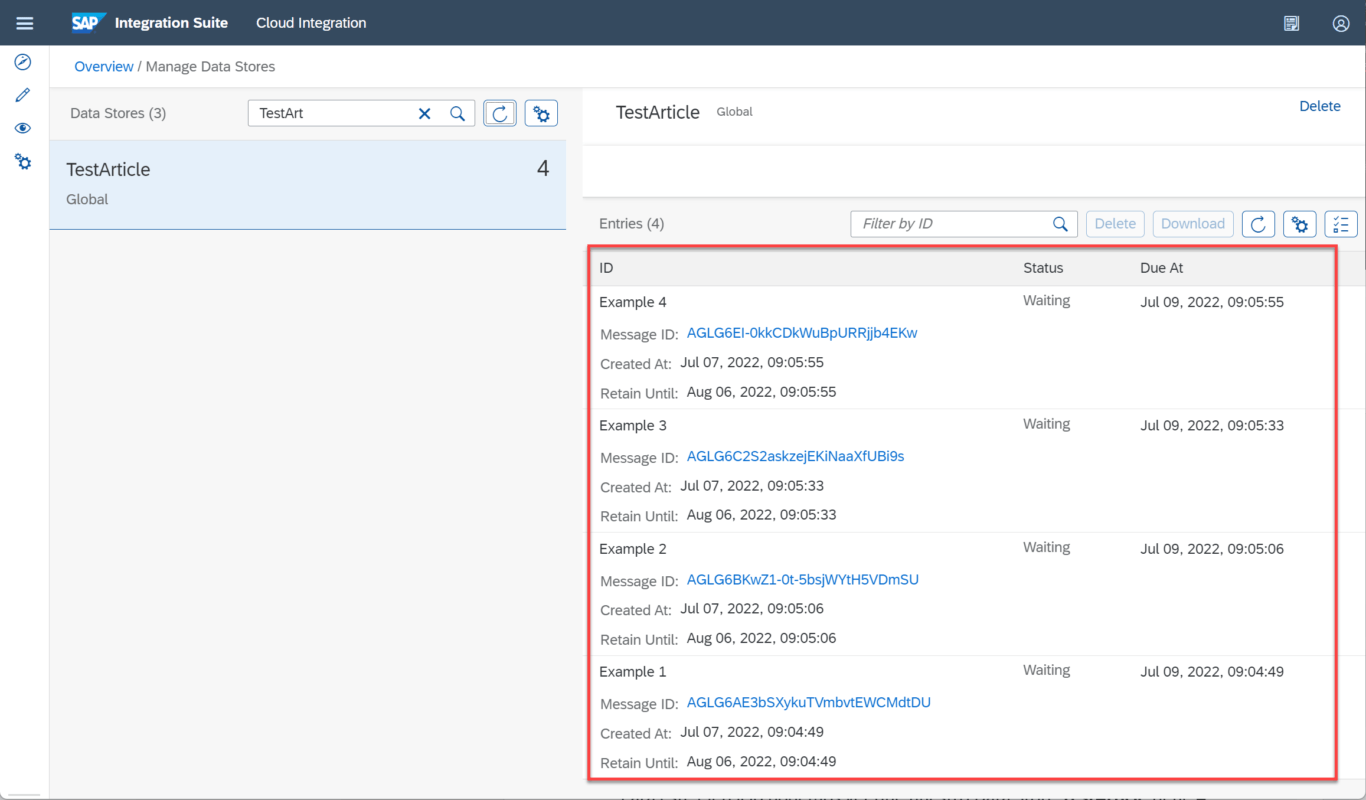1366x800 pixels.
Task: Click Due At value Jul 09, 2022, 09:05:55
Action: (x=1212, y=302)
